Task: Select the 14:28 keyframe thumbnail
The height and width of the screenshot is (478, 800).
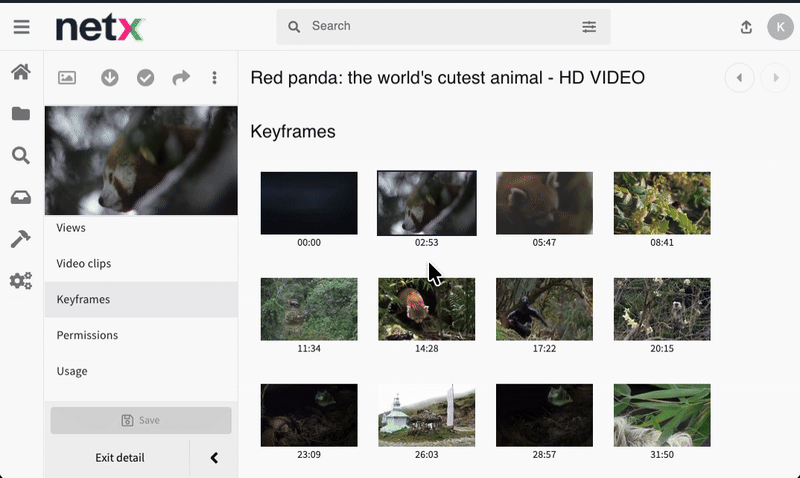Action: (427, 309)
